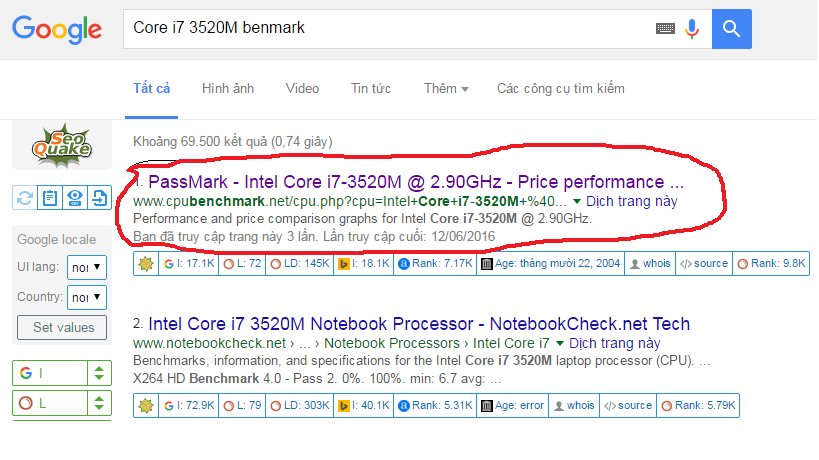Click SeoQuake save file arrow icon
This screenshot has height=460, width=819.
tap(99, 198)
